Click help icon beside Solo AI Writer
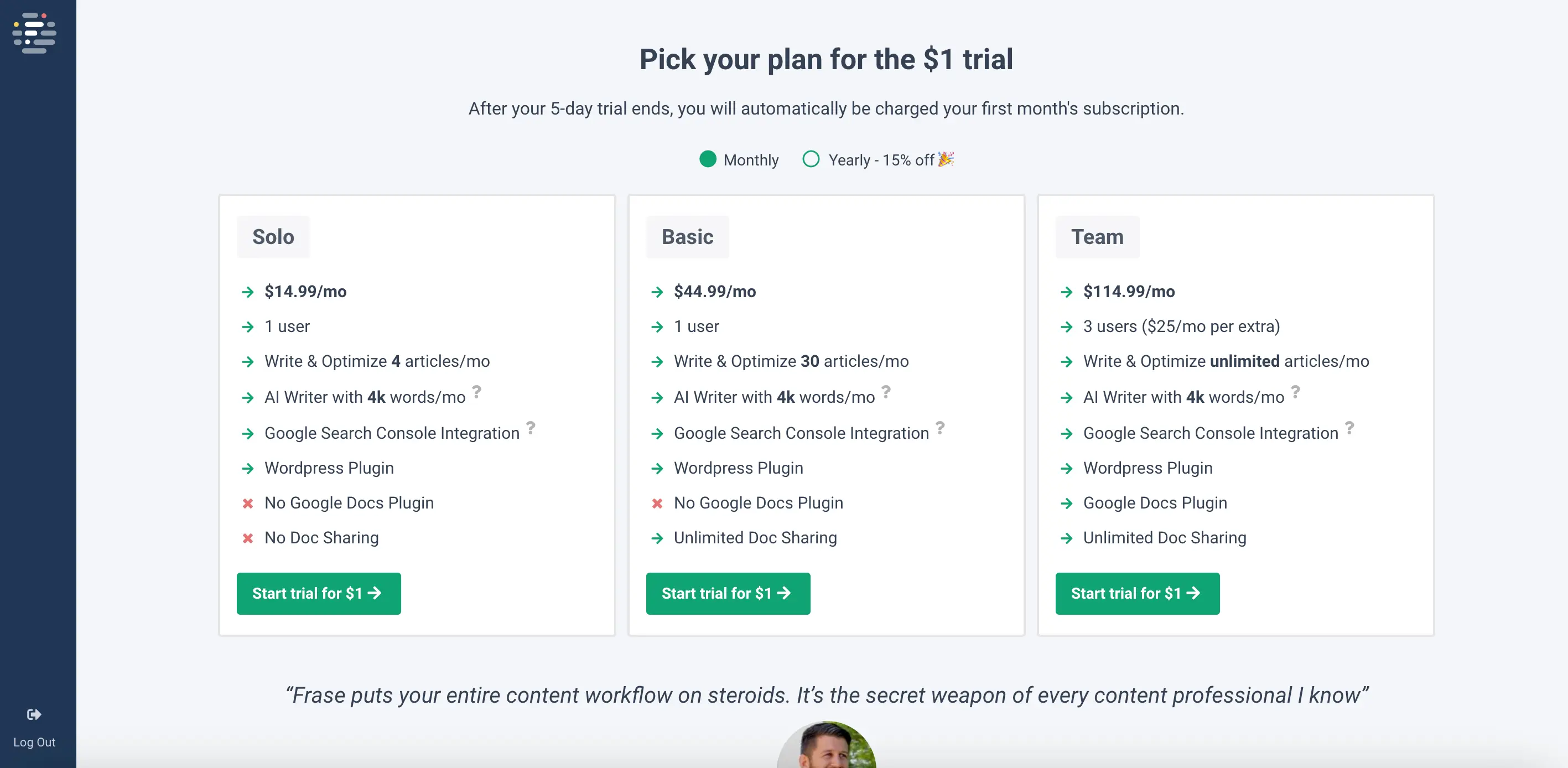 [x=476, y=392]
